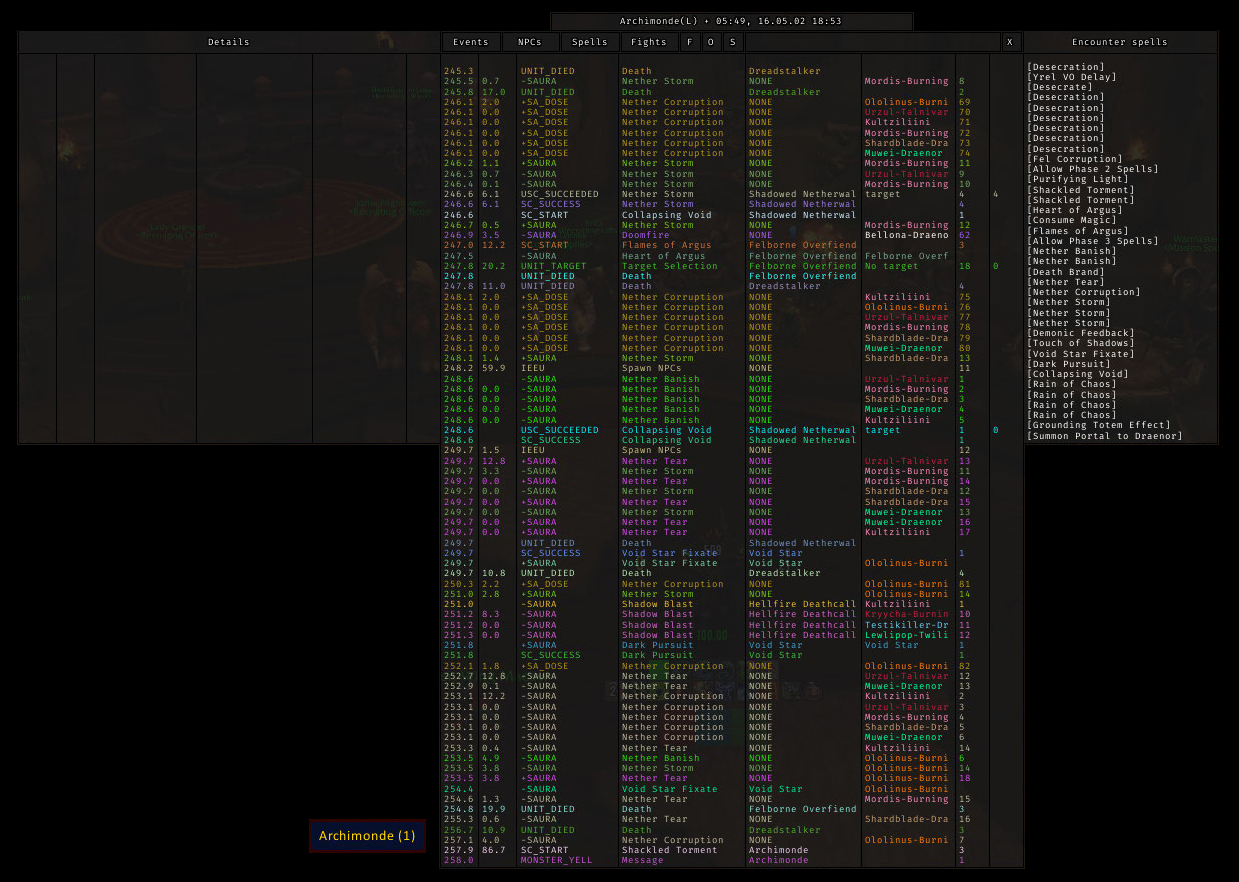Viewport: 1239px width, 882px height.
Task: Open the Fights tab
Action: (x=649, y=42)
